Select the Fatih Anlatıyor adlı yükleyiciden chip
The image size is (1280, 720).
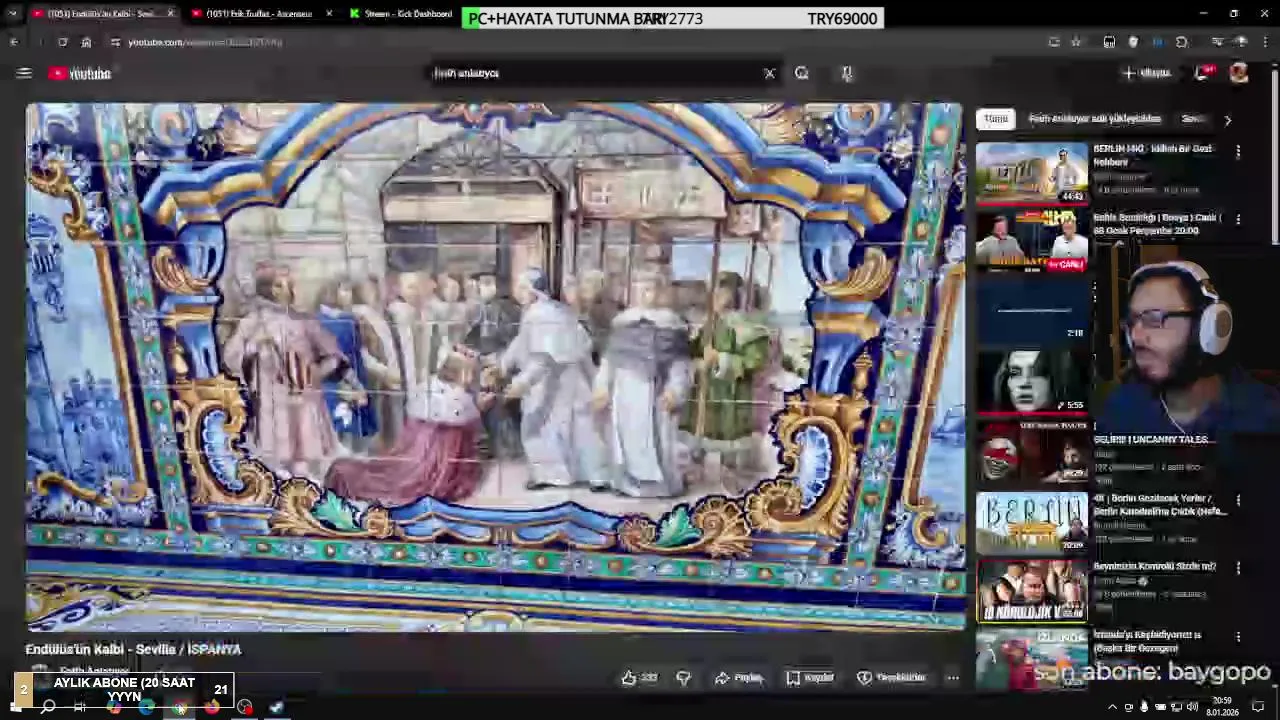click(x=1095, y=119)
